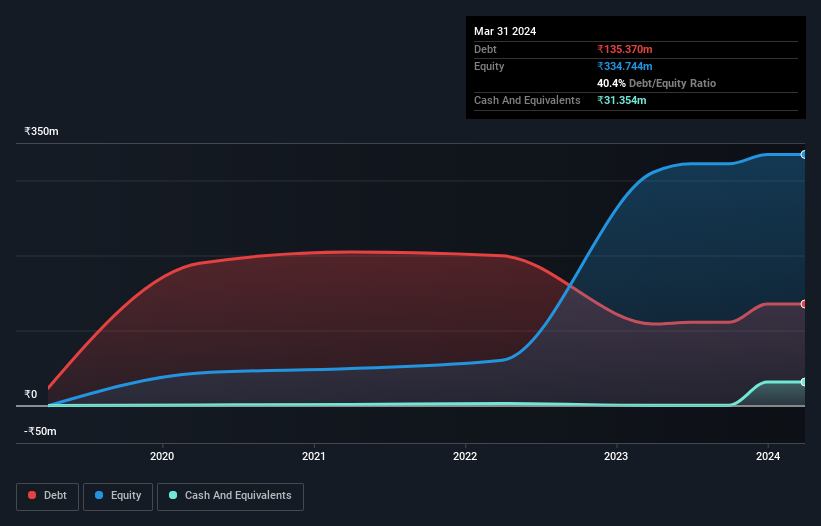Toggle the Equity legend button

(118, 496)
